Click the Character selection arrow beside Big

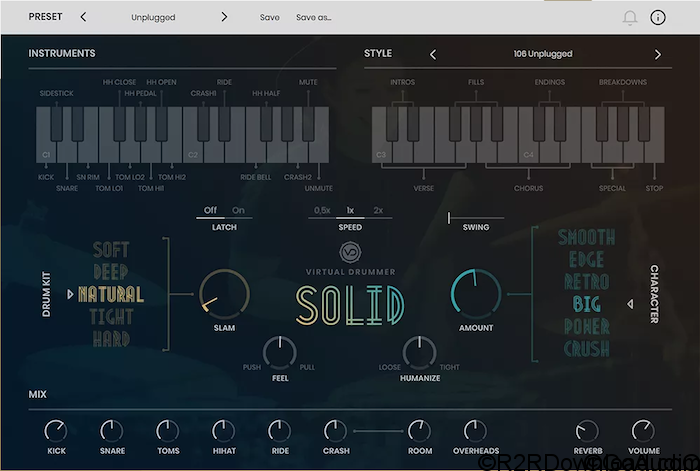point(630,304)
